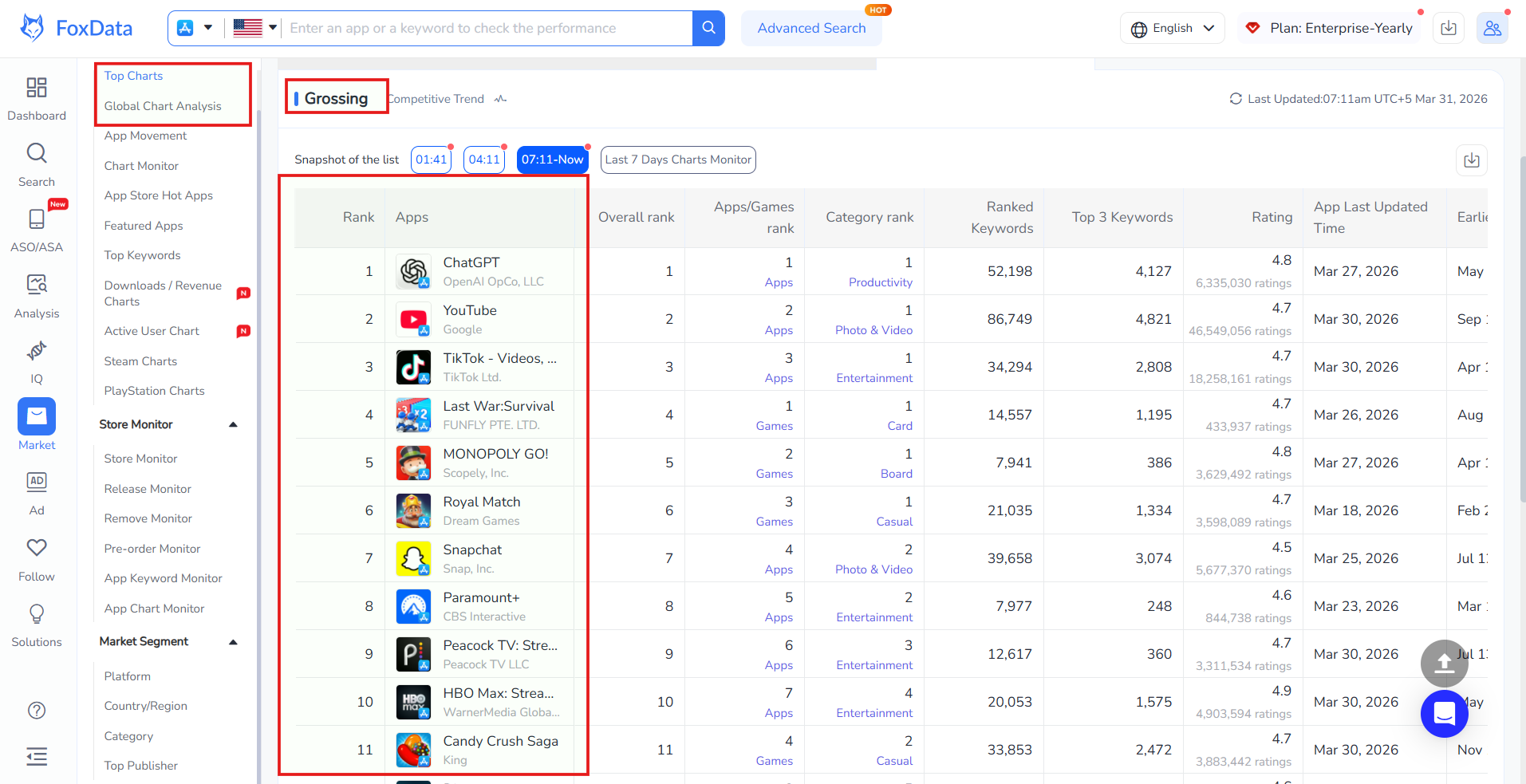Click the Follow heart icon
The height and width of the screenshot is (784, 1526).
point(37,548)
